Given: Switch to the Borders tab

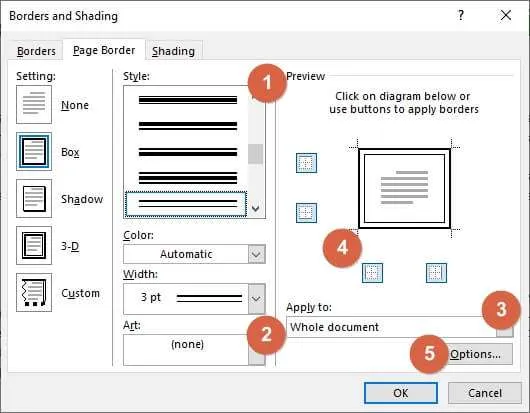Looking at the screenshot, I should [36, 51].
